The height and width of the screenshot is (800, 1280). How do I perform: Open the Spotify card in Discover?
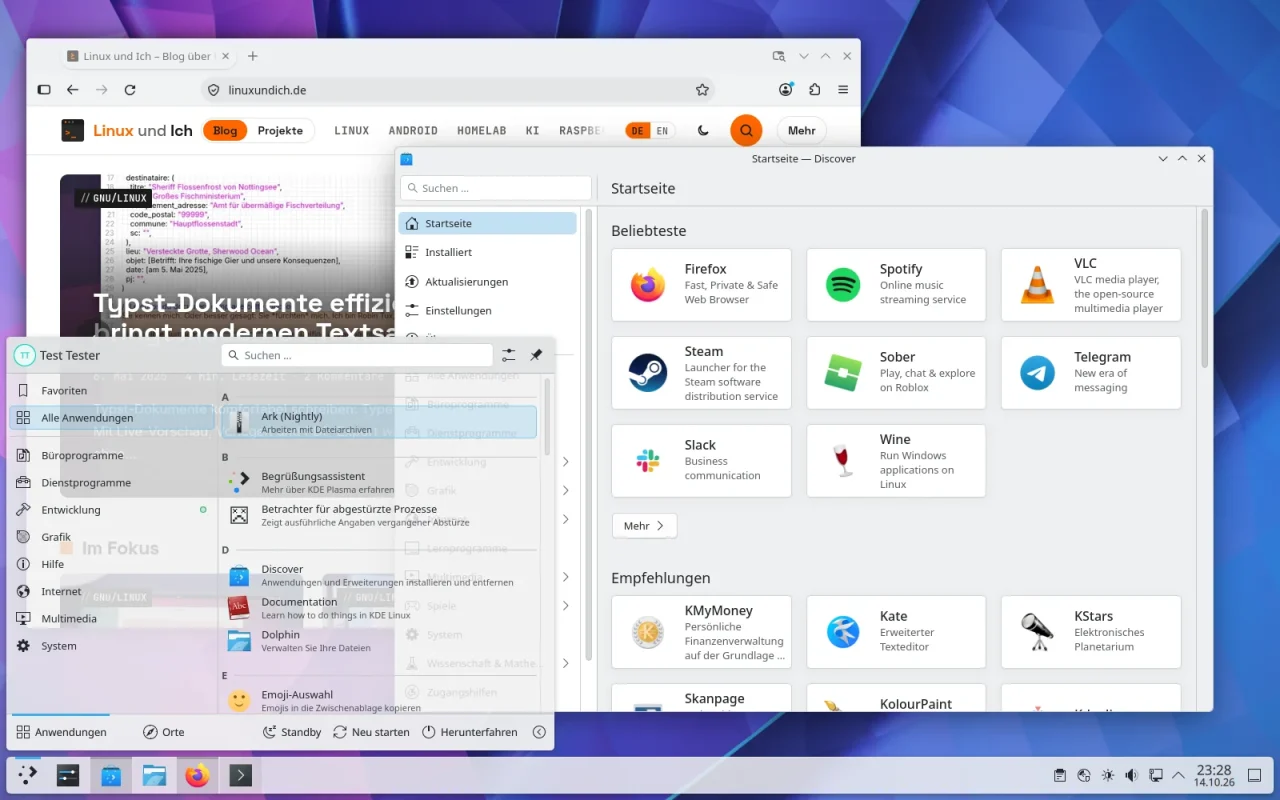(896, 285)
